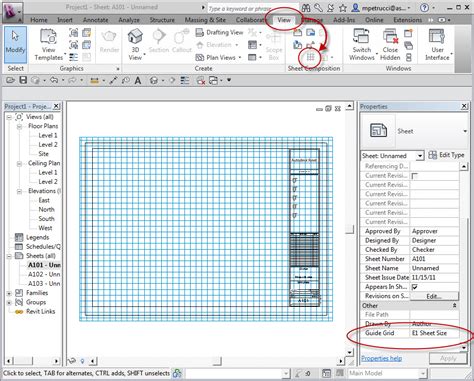Toggle the Appears In Sheet List checkbox
The height and width of the screenshot is (381, 474).
tap(415, 287)
